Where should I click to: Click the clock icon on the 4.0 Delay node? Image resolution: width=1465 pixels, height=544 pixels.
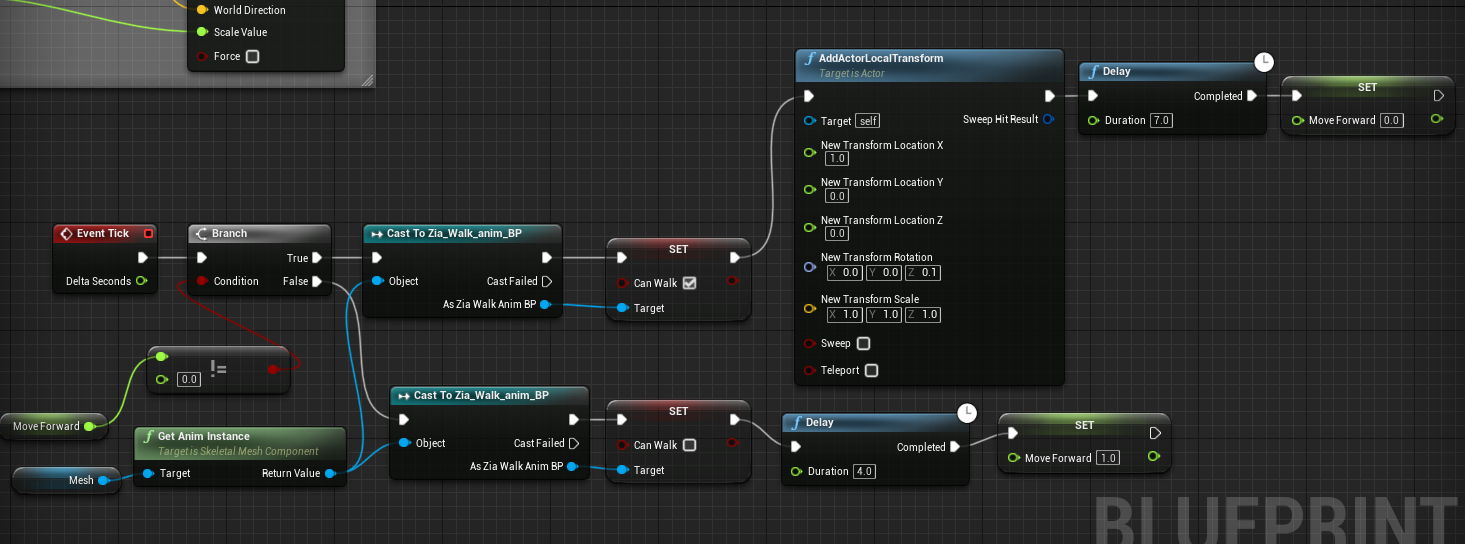click(x=967, y=413)
